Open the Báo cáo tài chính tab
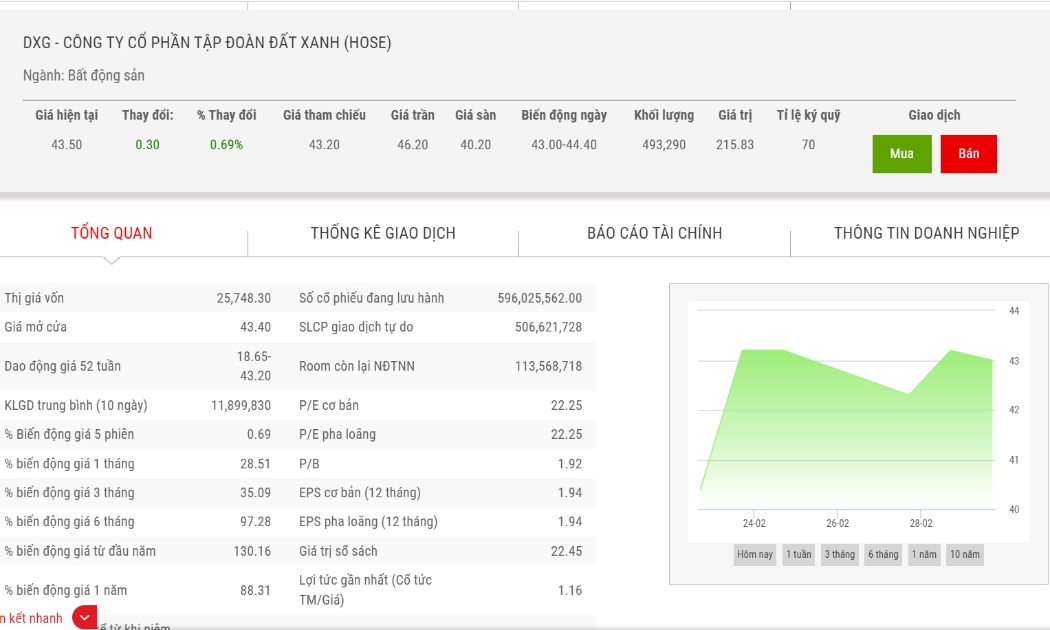 [x=654, y=233]
